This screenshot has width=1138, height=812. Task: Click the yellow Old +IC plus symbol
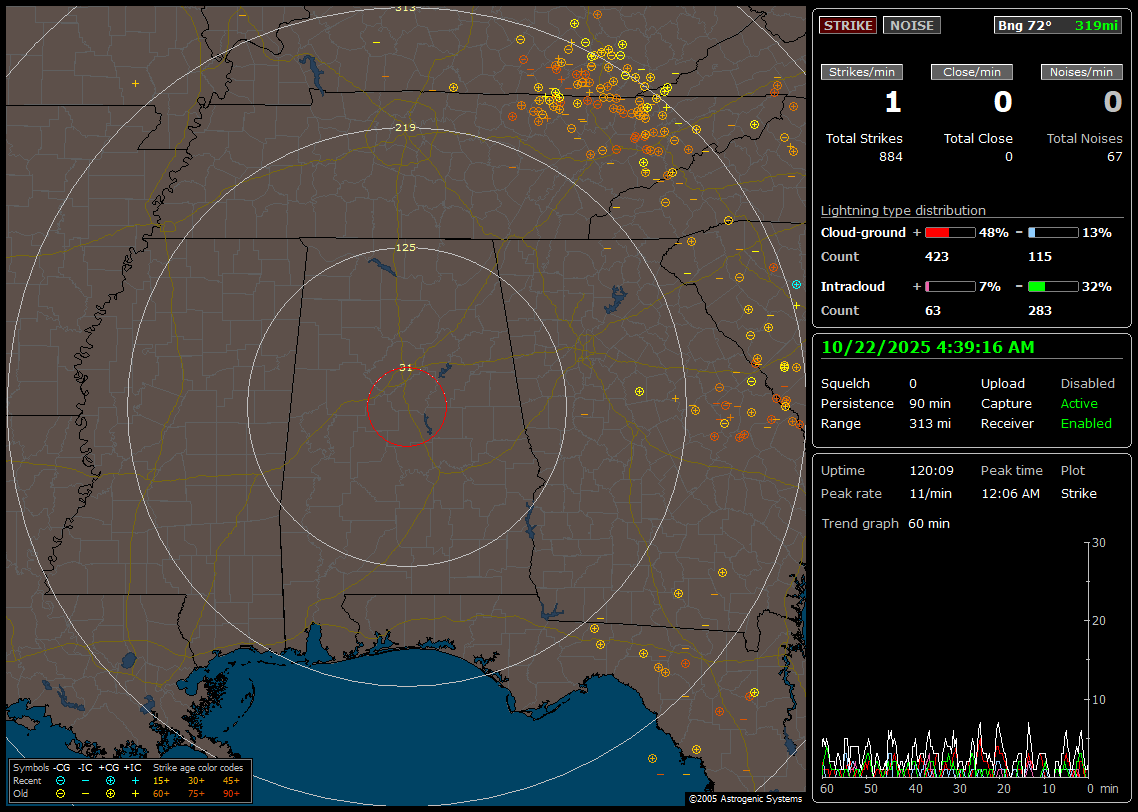point(135,793)
